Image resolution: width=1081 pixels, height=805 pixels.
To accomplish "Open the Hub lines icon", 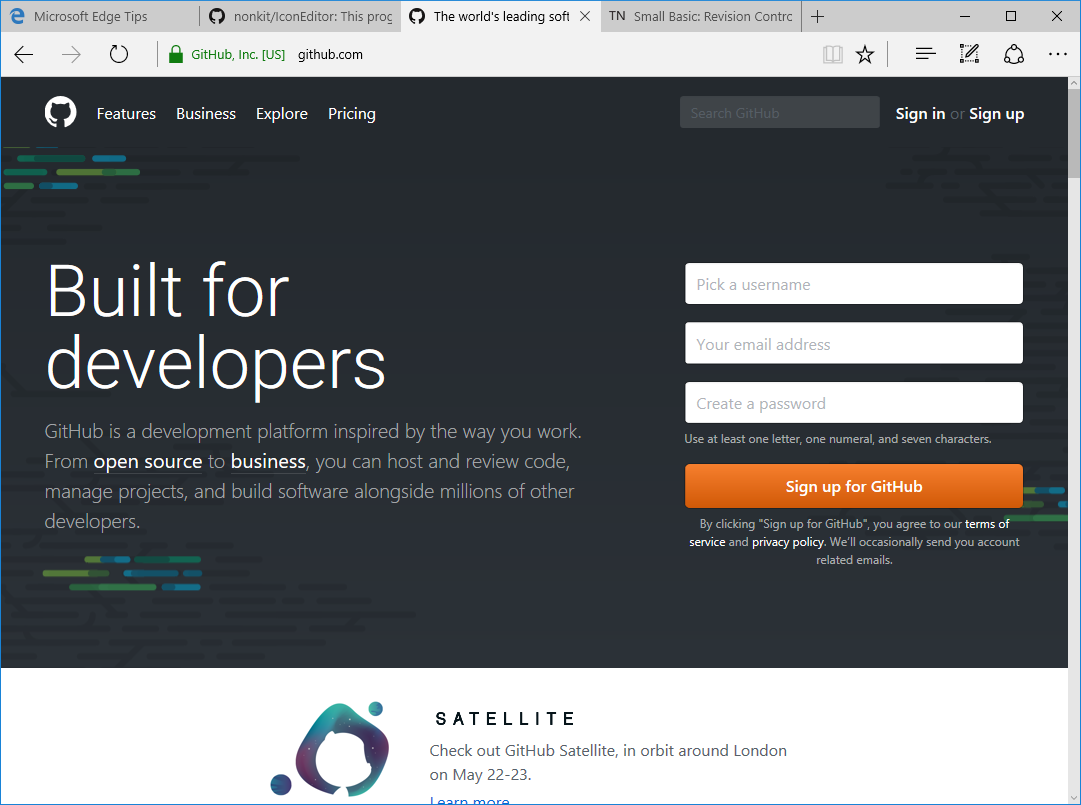I will 925,54.
